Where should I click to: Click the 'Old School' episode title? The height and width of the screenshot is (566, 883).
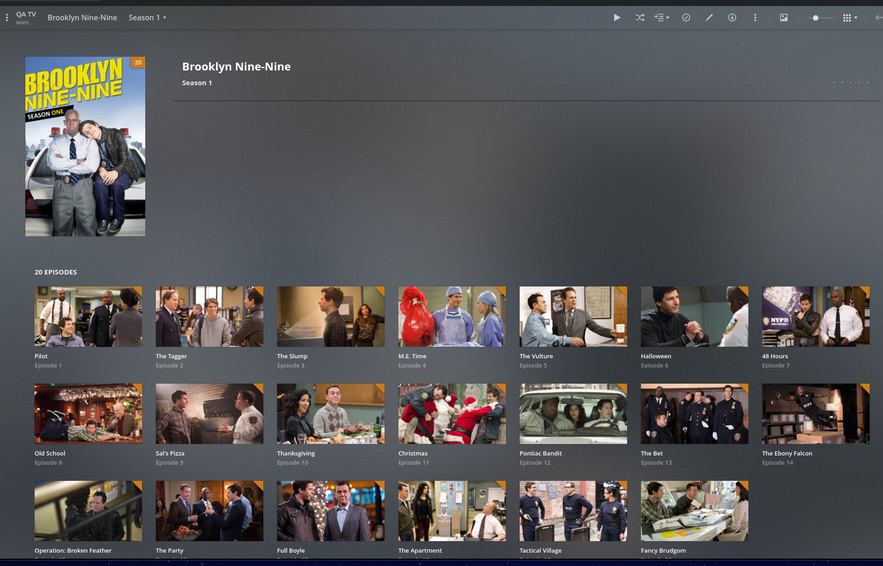pos(50,453)
